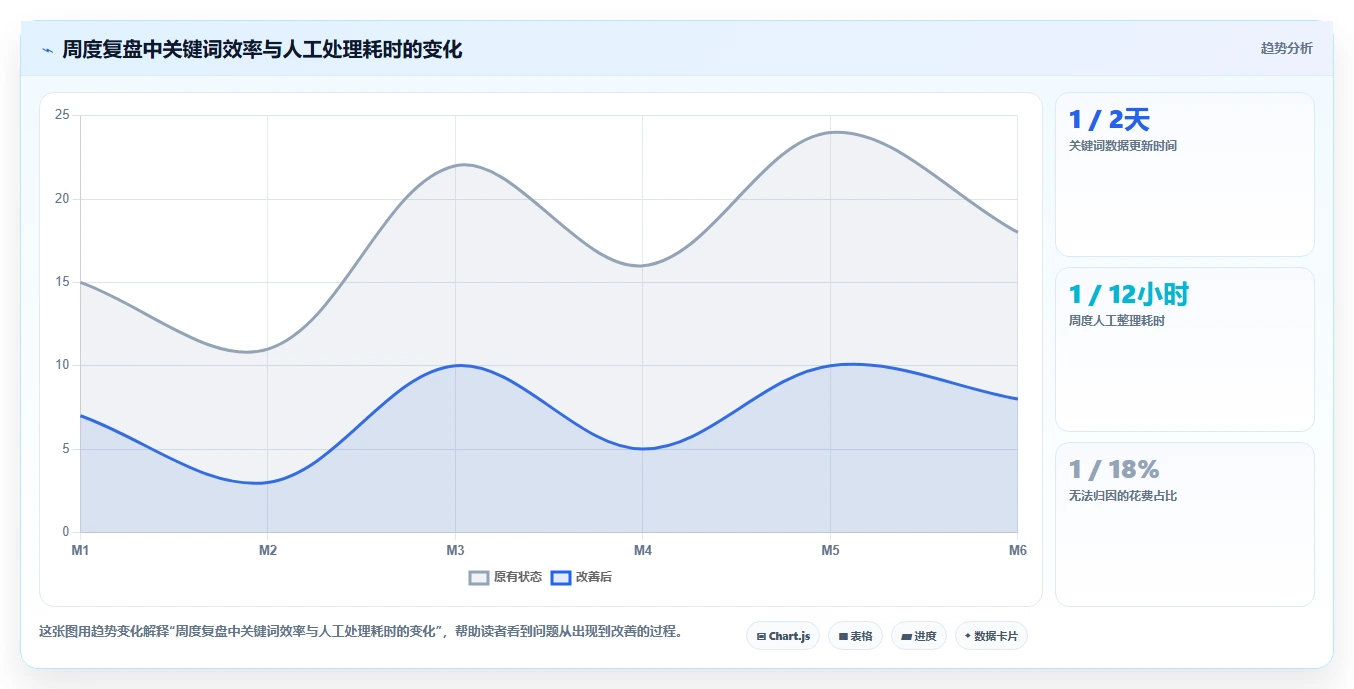This screenshot has height=689, width=1354.
Task: Click the 5 y-axis tick label
Action: click(66, 449)
